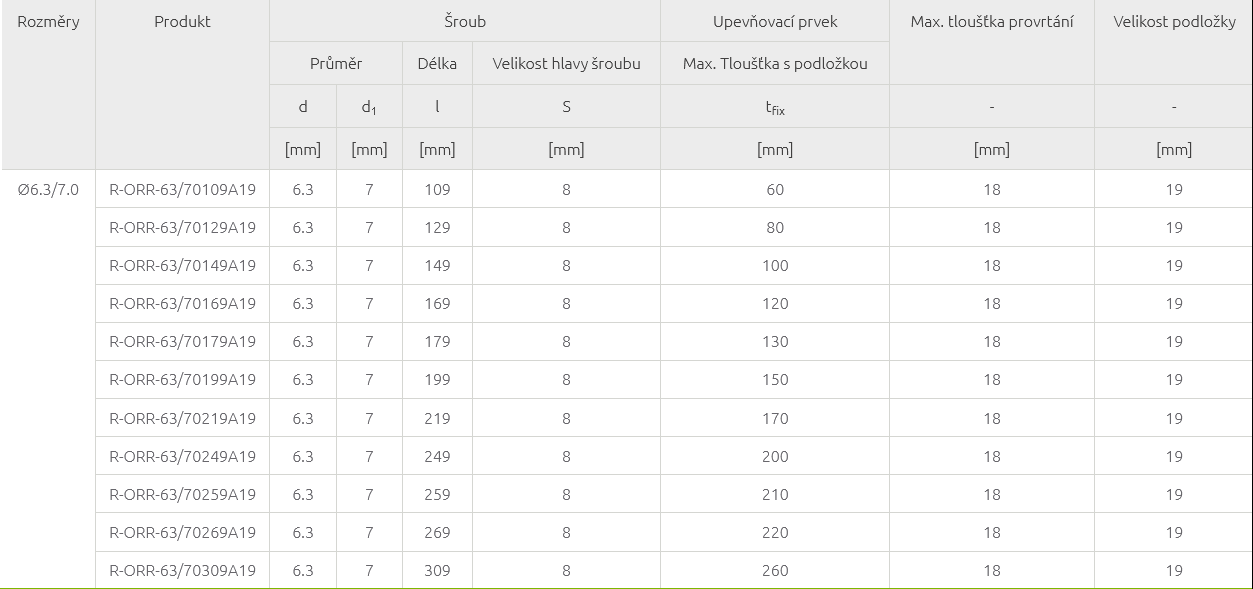1253x589 pixels.
Task: Click the Velikost podložky header
Action: [x=1173, y=21]
